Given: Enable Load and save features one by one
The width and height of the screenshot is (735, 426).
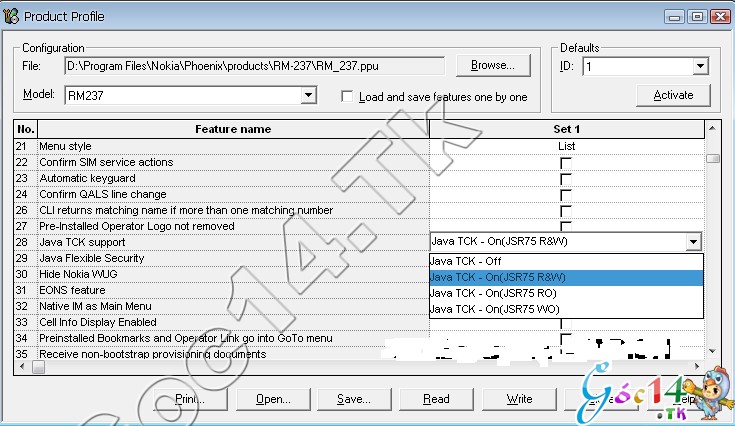Looking at the screenshot, I should [348, 97].
